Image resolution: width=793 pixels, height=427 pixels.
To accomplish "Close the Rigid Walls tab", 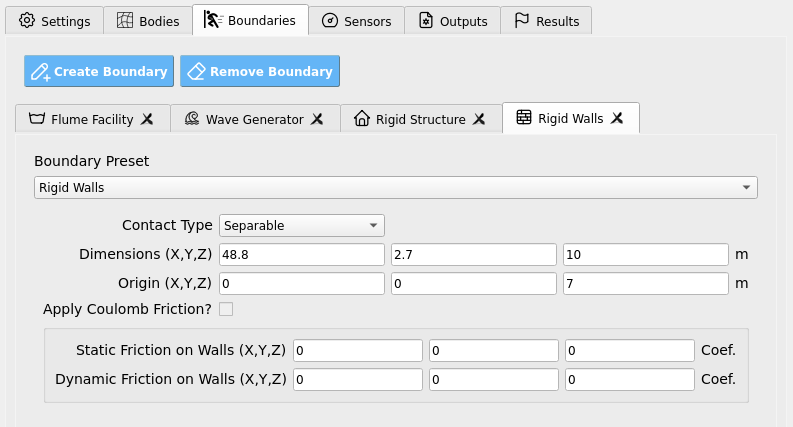I will (617, 118).
